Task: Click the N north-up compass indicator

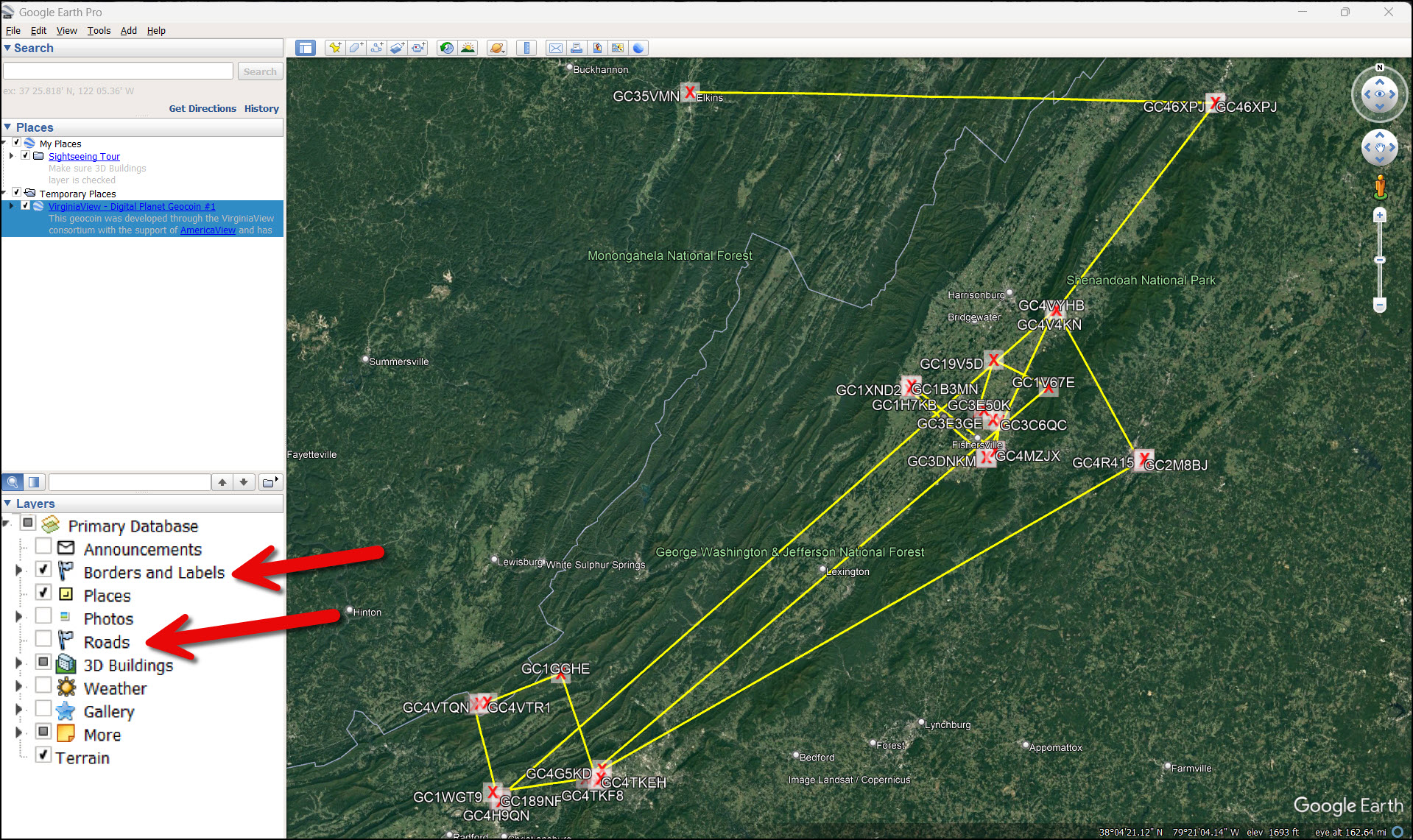Action: (1380, 68)
